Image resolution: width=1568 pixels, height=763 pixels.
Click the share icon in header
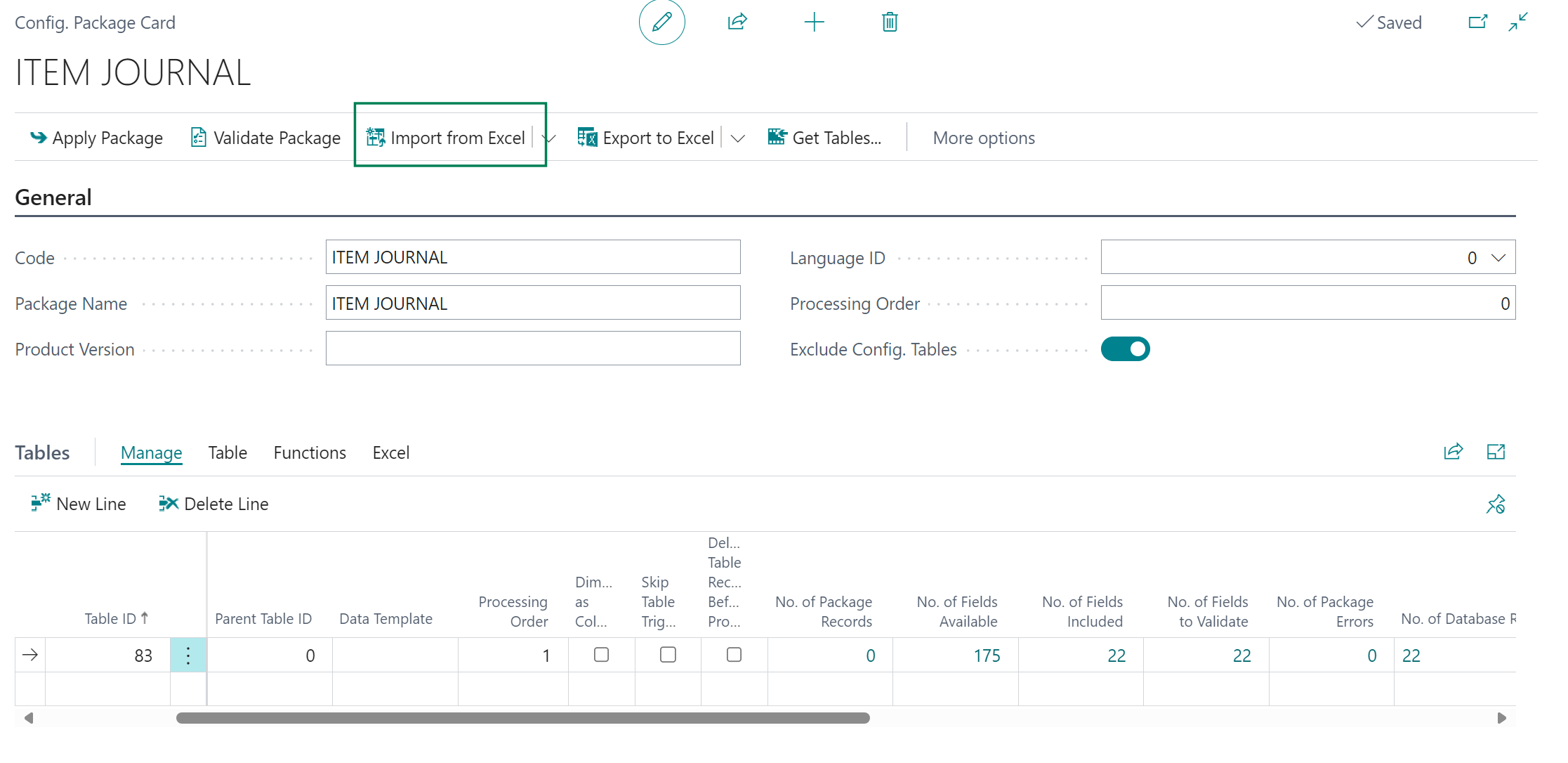(x=737, y=22)
